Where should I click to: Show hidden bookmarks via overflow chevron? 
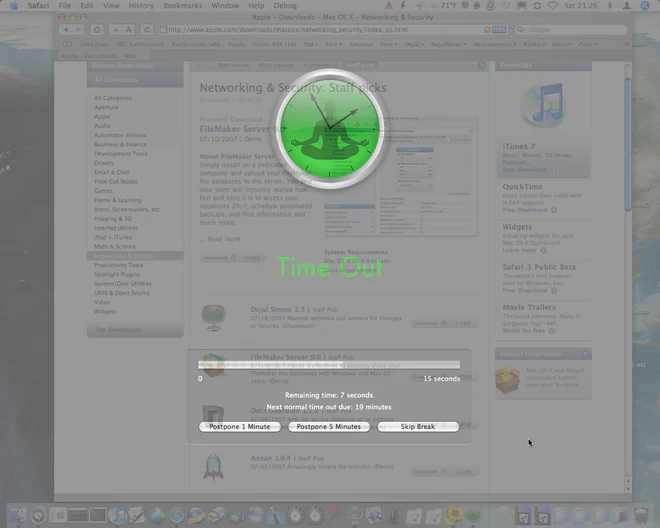(627, 44)
